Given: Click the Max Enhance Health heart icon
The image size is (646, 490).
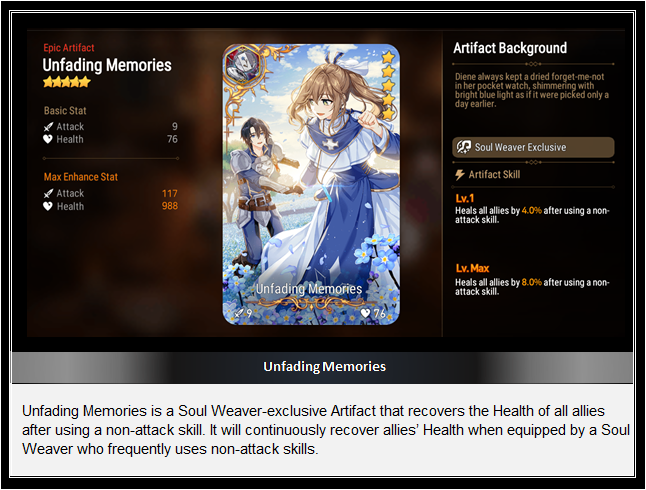Looking at the screenshot, I should [48, 206].
